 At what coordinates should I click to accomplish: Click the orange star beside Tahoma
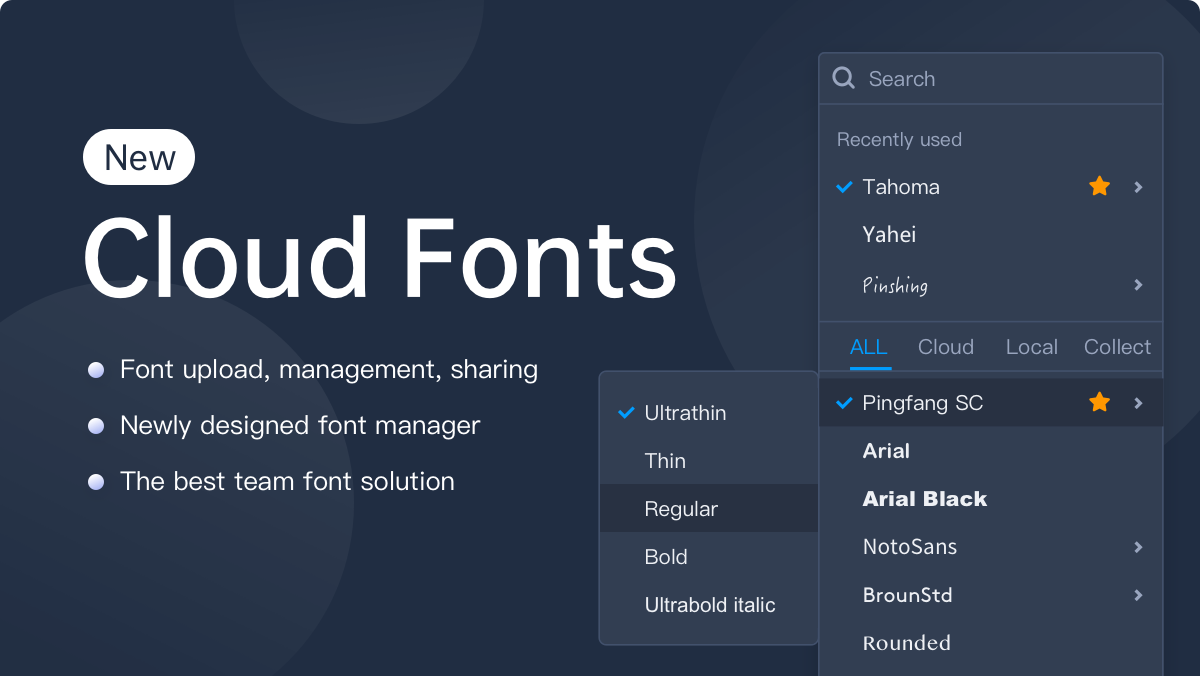point(1099,187)
